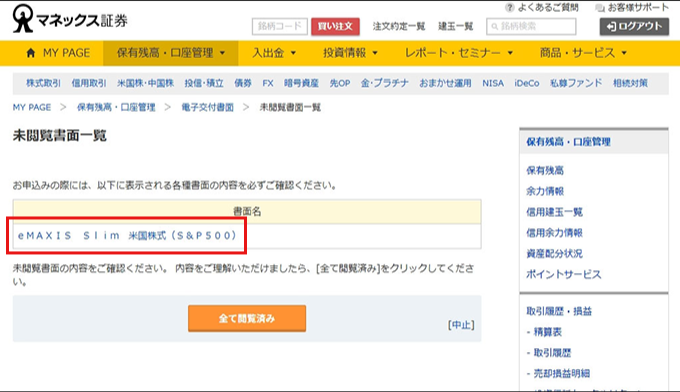Open the お客様サポート link

pos(638,7)
